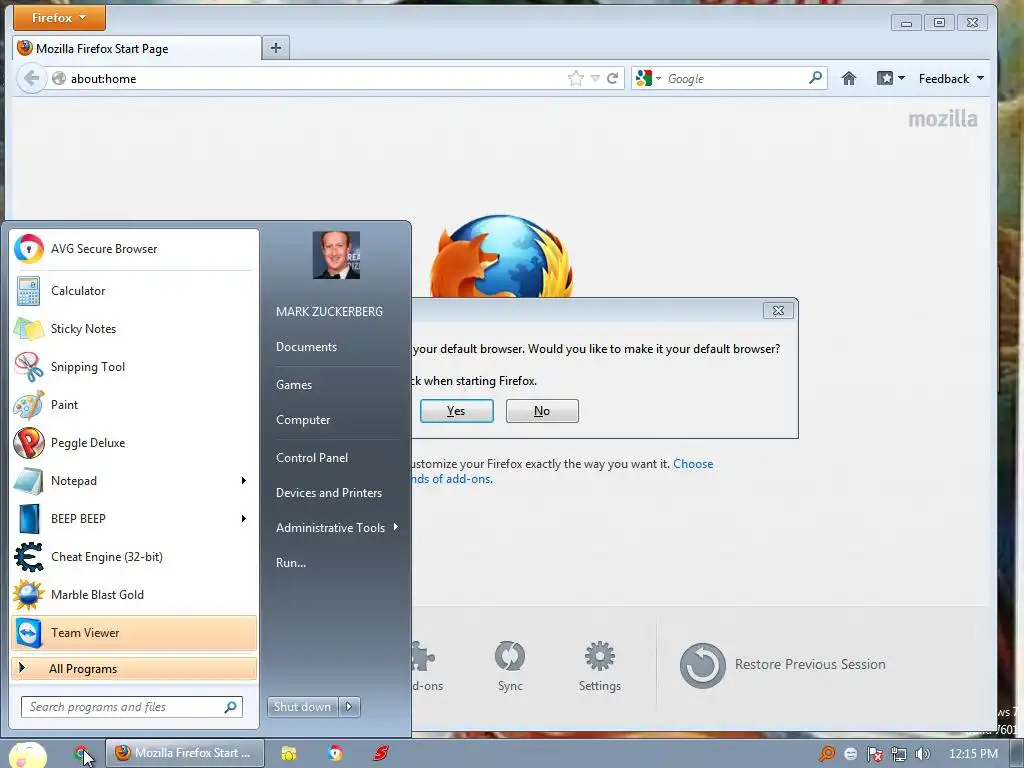1024x768 pixels.
Task: Open Control Panel
Action: (312, 458)
